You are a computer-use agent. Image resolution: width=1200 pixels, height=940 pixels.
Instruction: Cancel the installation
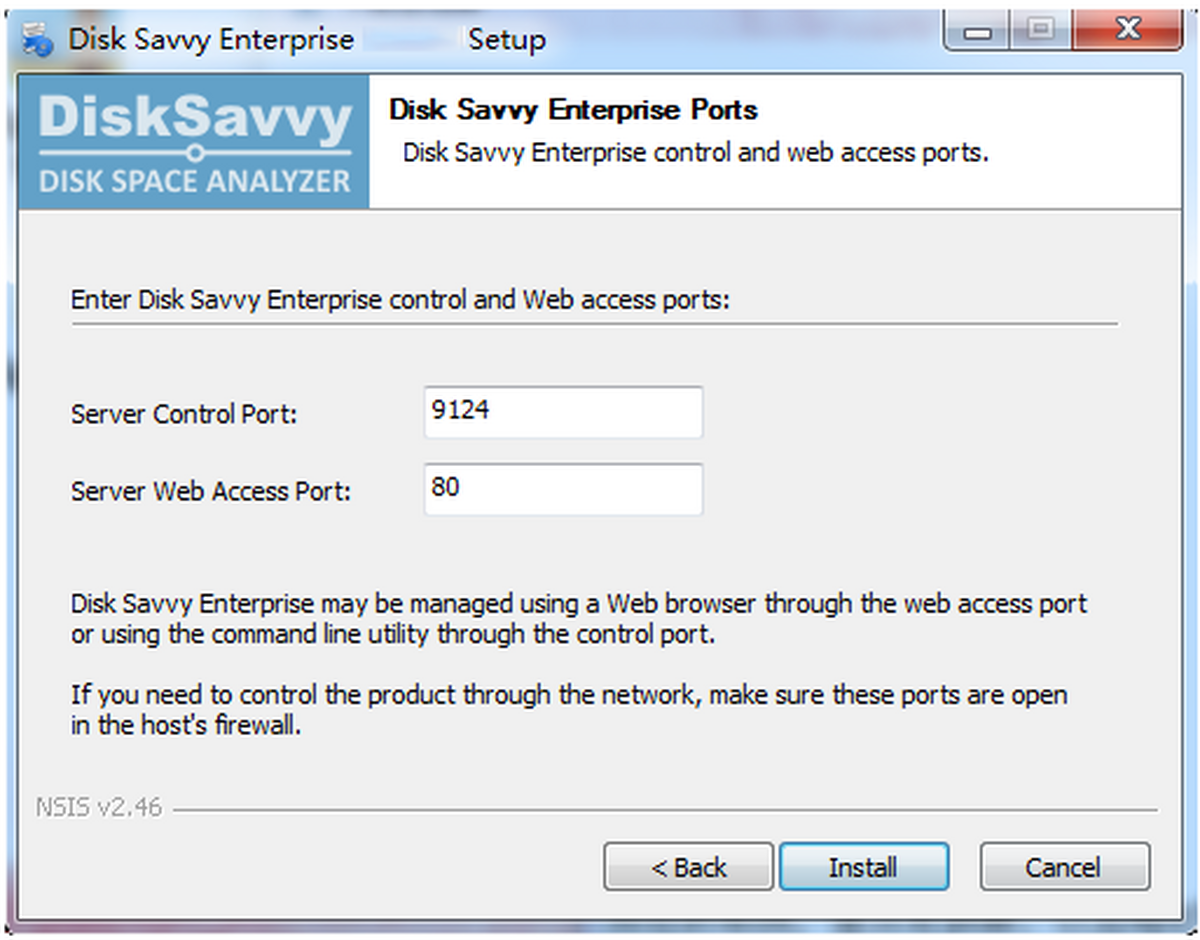coord(1063,867)
